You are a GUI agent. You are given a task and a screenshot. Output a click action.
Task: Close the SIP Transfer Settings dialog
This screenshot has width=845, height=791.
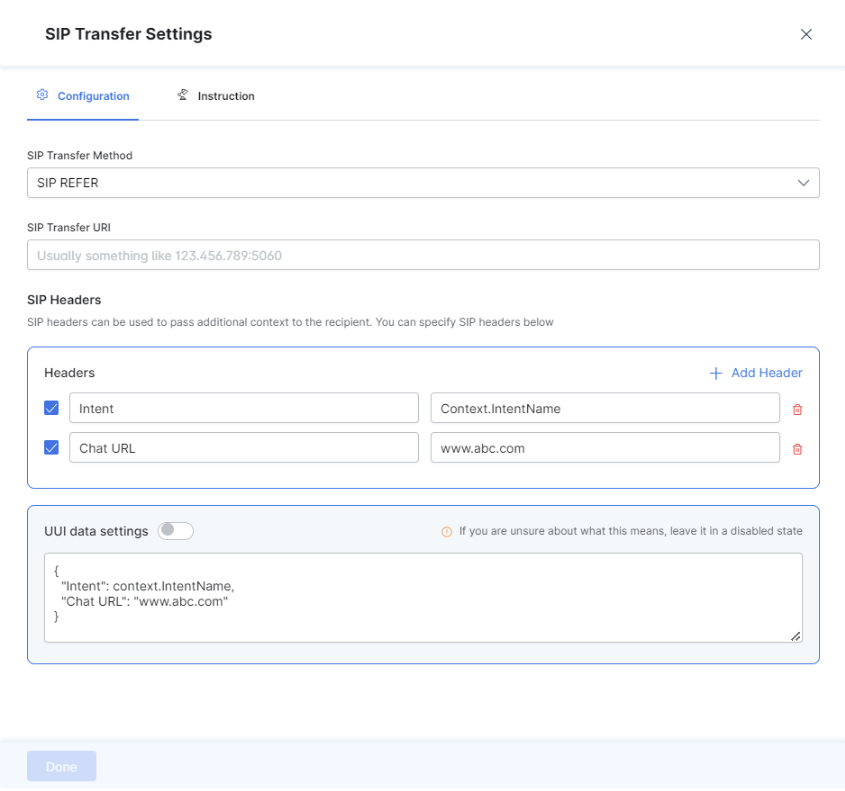806,34
